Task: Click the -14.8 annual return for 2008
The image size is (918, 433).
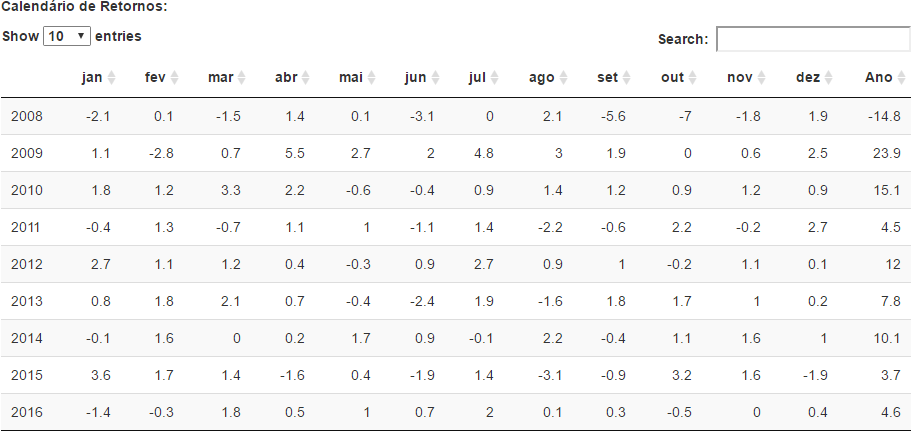Action: pyautogui.click(x=885, y=116)
